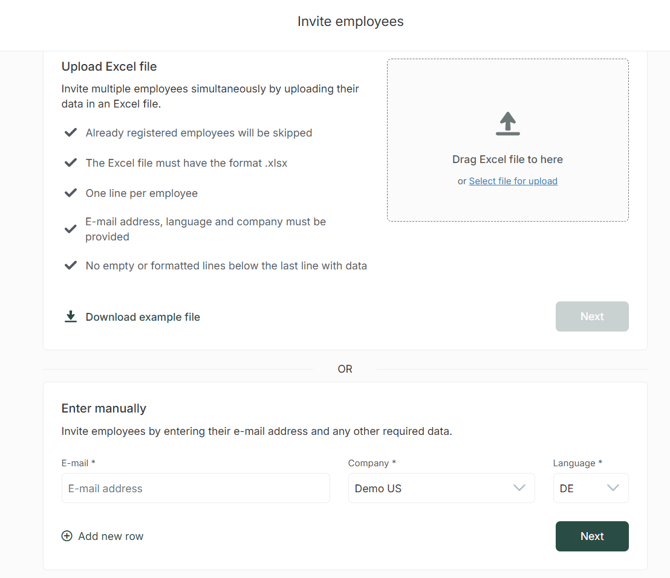Screen dimensions: 670x578
Task: Click checkmark beside 'One line per employee'
Action: click(x=71, y=193)
